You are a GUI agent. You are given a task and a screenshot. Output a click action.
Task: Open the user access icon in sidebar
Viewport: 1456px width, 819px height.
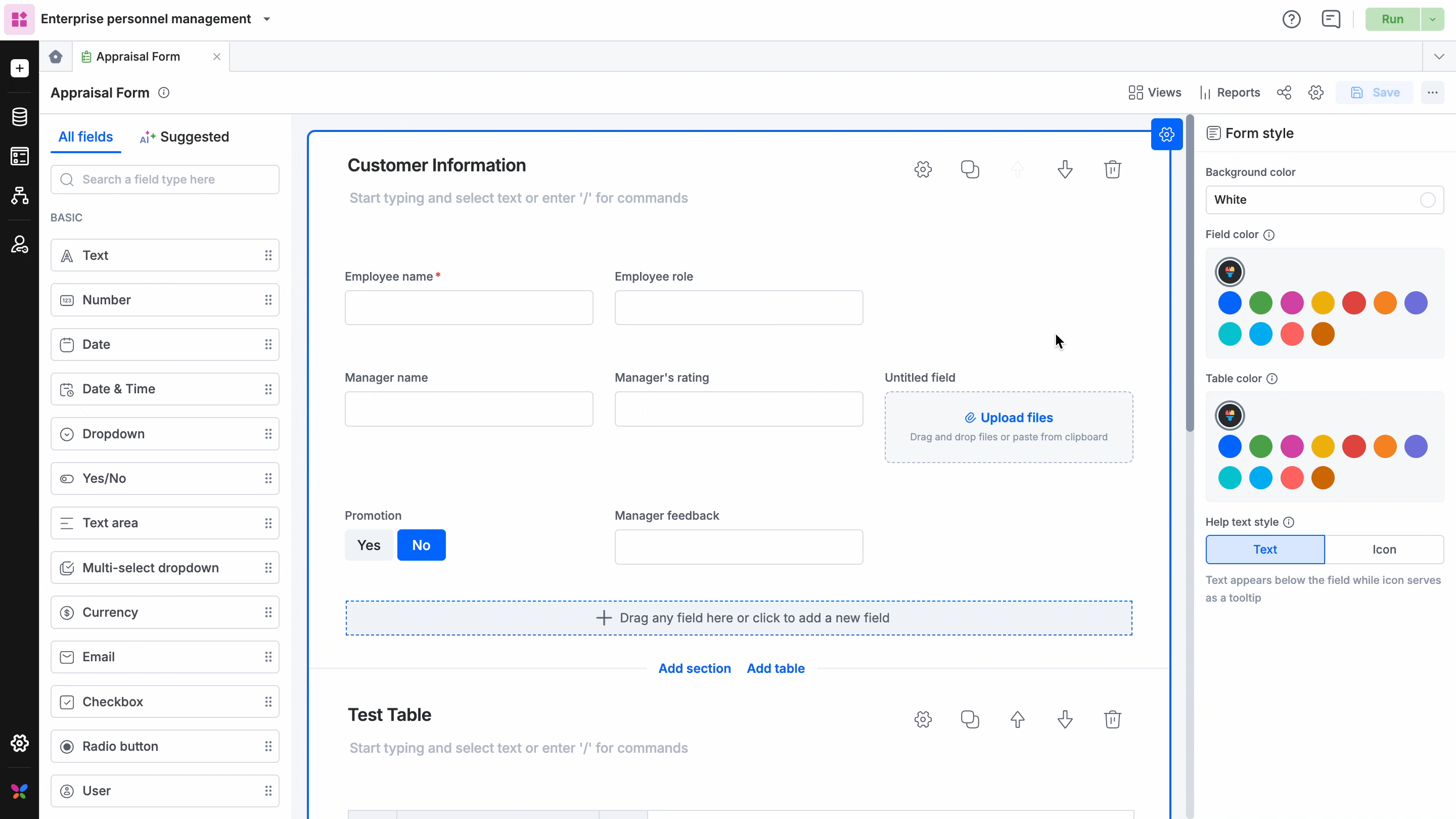click(20, 244)
